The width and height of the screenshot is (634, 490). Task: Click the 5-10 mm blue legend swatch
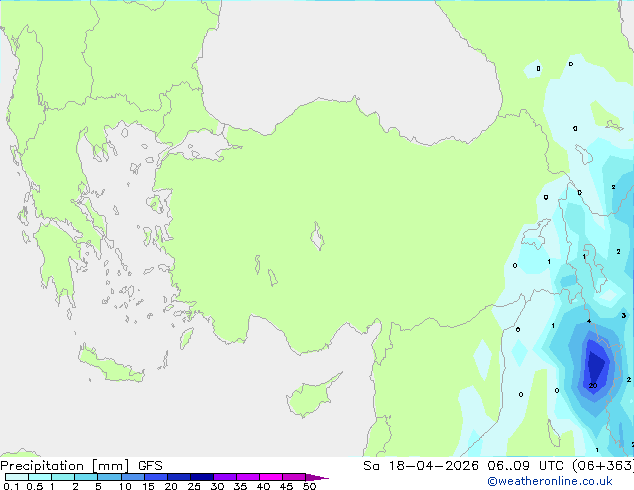click(110, 477)
